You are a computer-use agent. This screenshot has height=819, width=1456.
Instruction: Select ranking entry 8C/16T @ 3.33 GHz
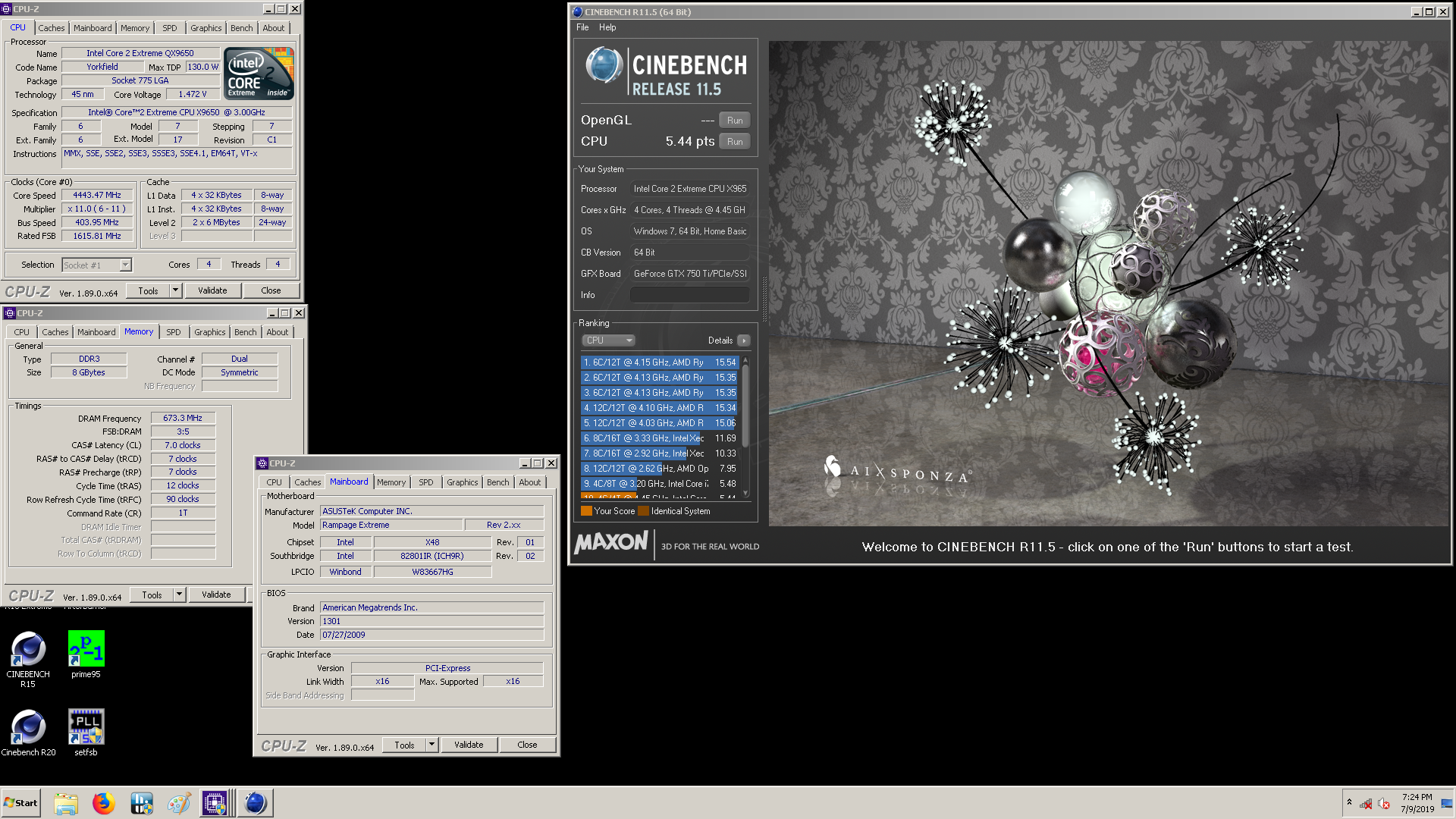pyautogui.click(x=659, y=438)
